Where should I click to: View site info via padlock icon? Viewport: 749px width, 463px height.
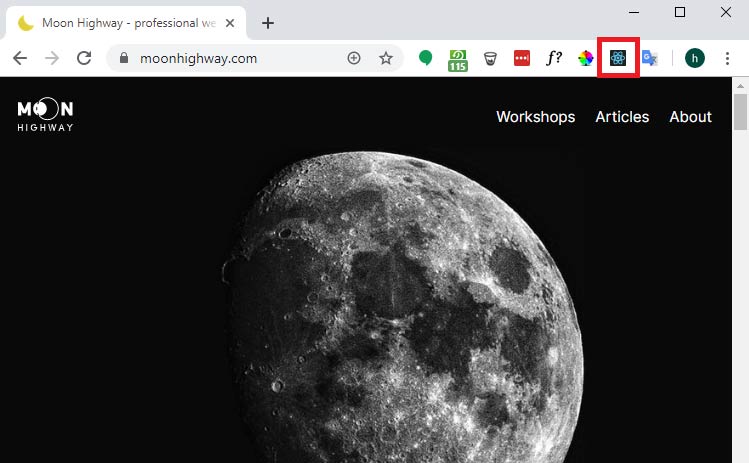[x=124, y=58]
